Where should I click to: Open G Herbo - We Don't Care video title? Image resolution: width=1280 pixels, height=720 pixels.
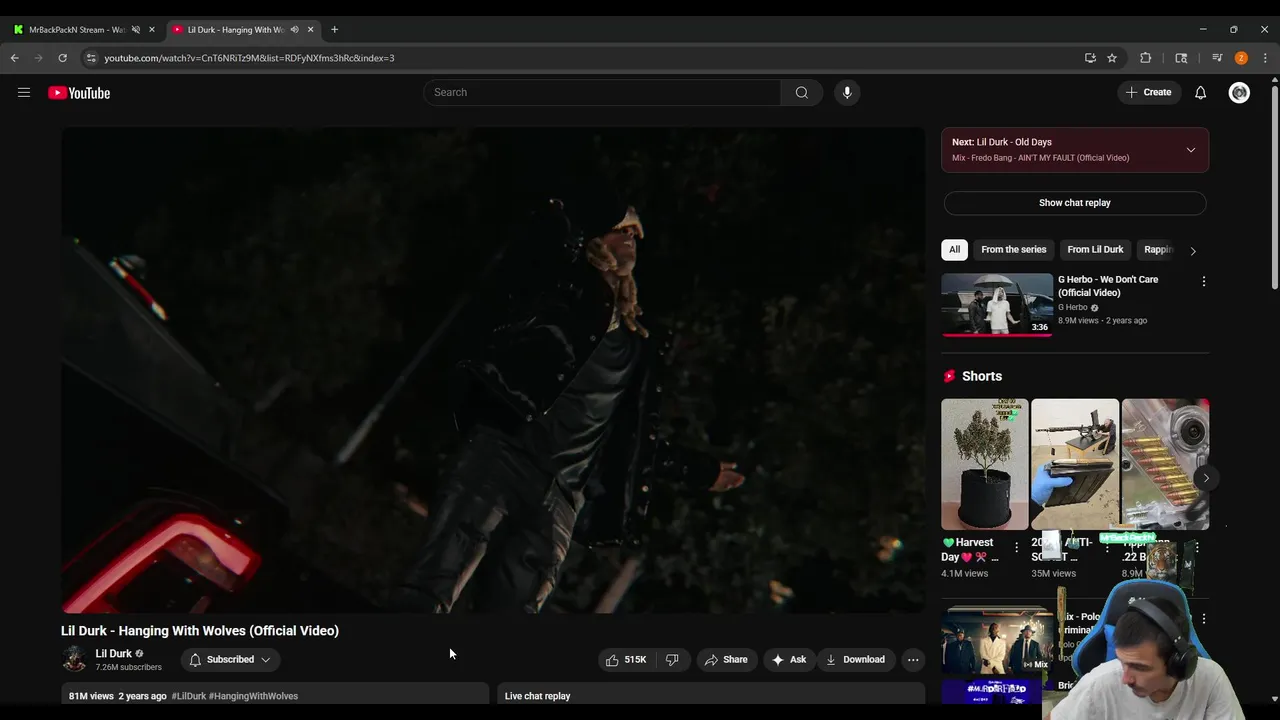click(1108, 286)
